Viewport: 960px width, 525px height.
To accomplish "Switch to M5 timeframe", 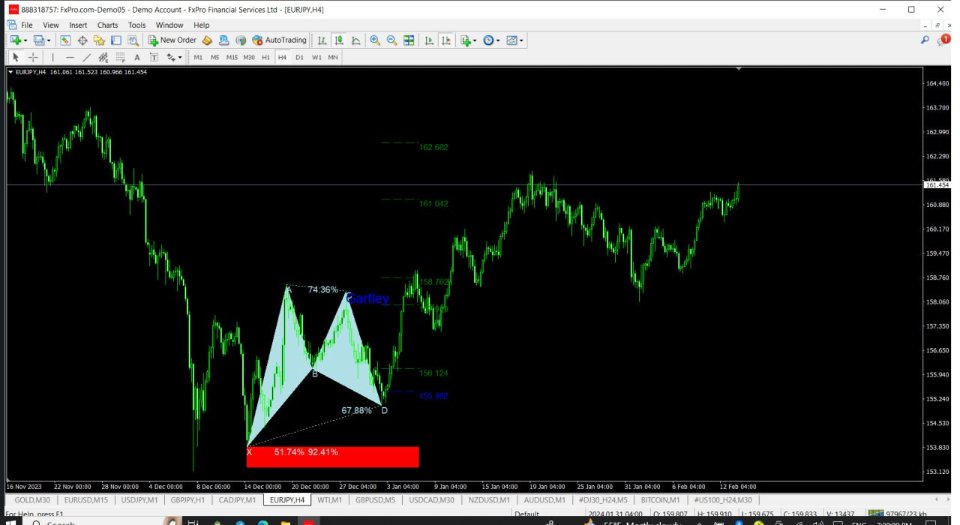I will [215, 58].
